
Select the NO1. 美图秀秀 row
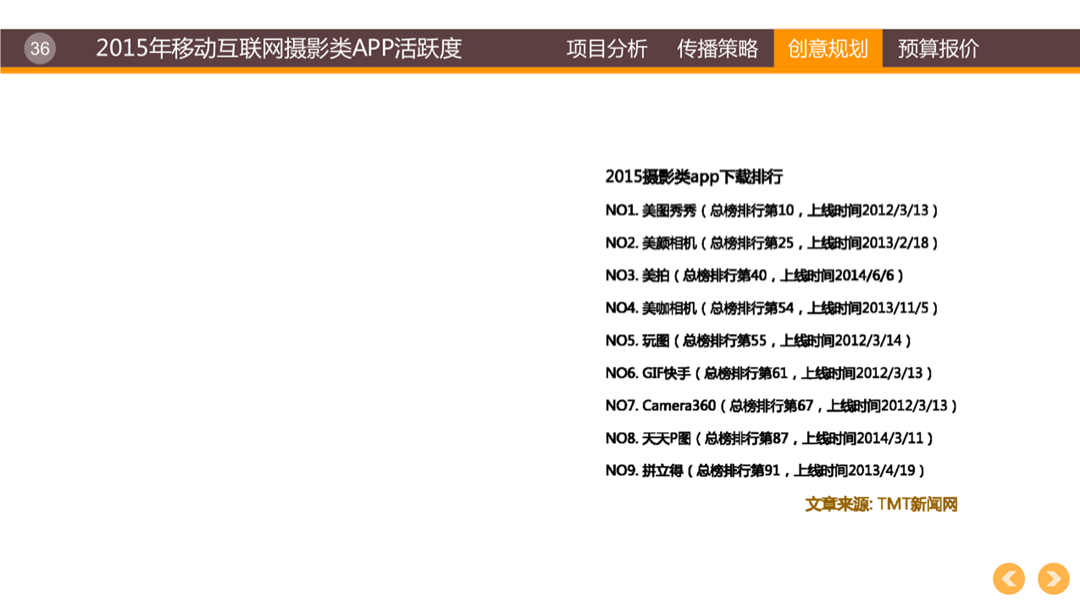pos(771,210)
